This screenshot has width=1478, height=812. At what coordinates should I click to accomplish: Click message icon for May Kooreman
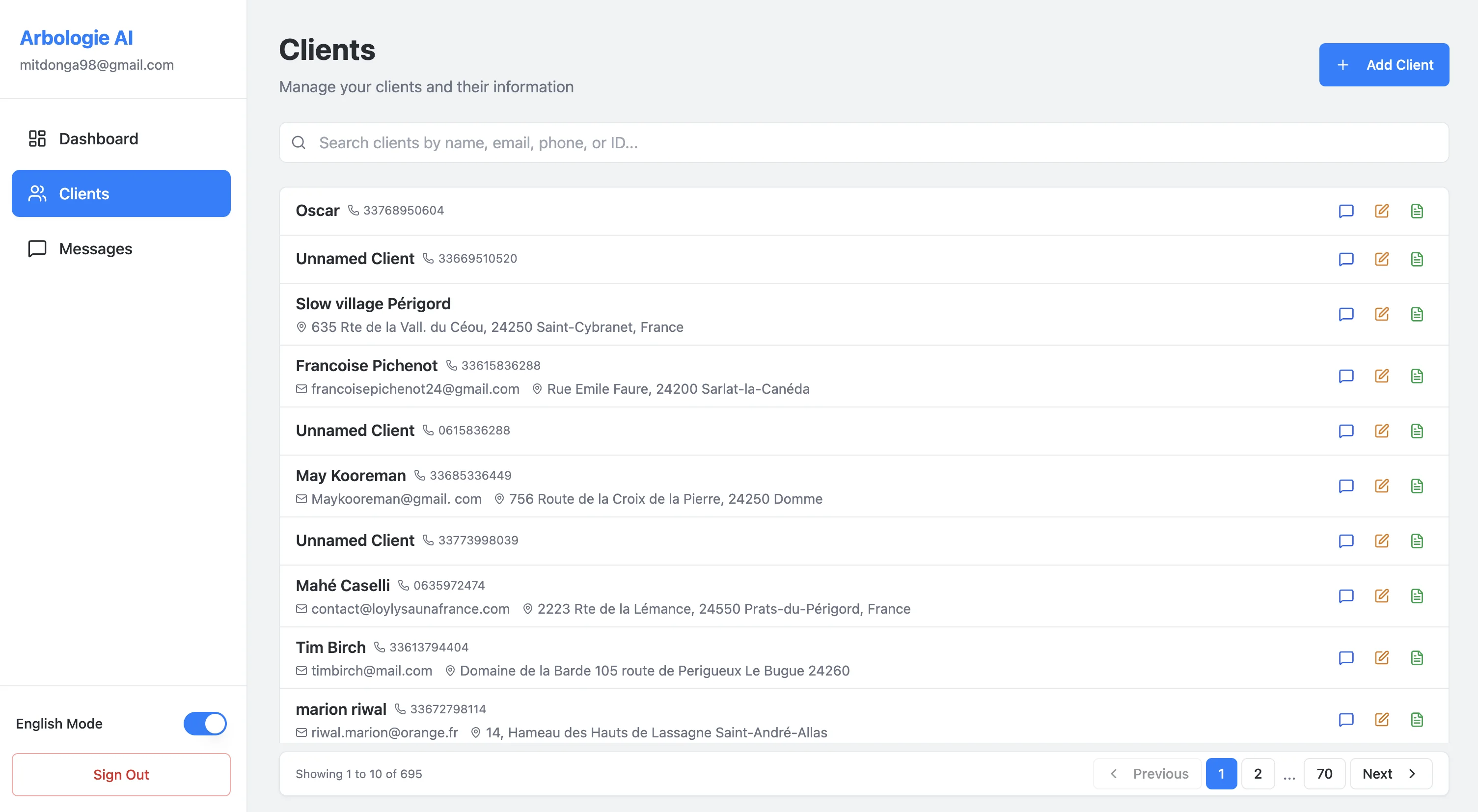tap(1346, 487)
